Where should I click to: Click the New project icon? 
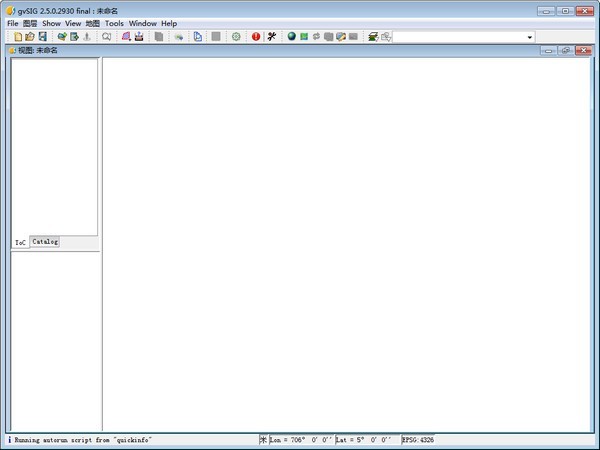(x=18, y=37)
